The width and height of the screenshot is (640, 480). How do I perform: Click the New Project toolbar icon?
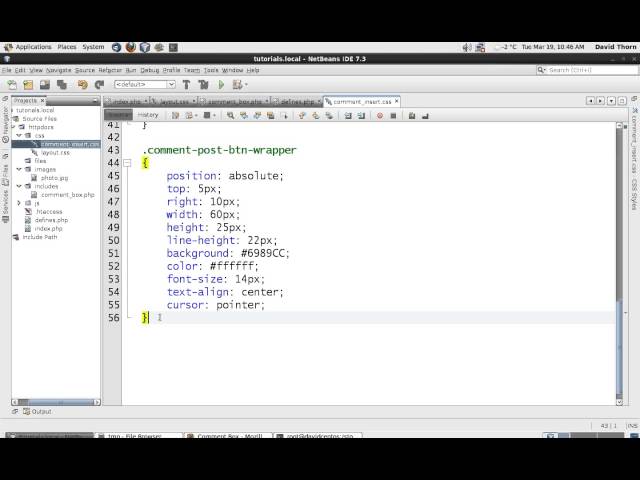[x=28, y=84]
